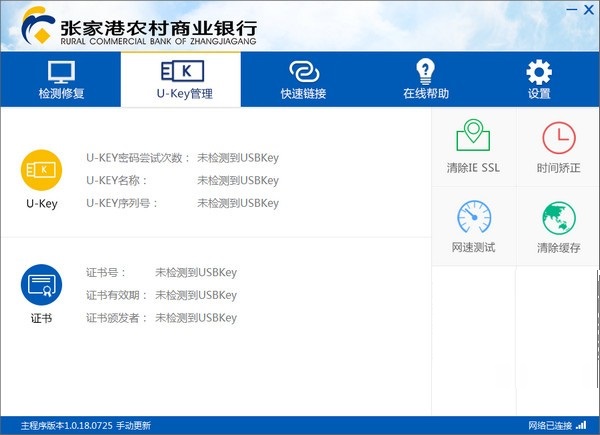Image resolution: width=600 pixels, height=435 pixels.
Task: Click the 证书有效期 label
Action: (116, 295)
